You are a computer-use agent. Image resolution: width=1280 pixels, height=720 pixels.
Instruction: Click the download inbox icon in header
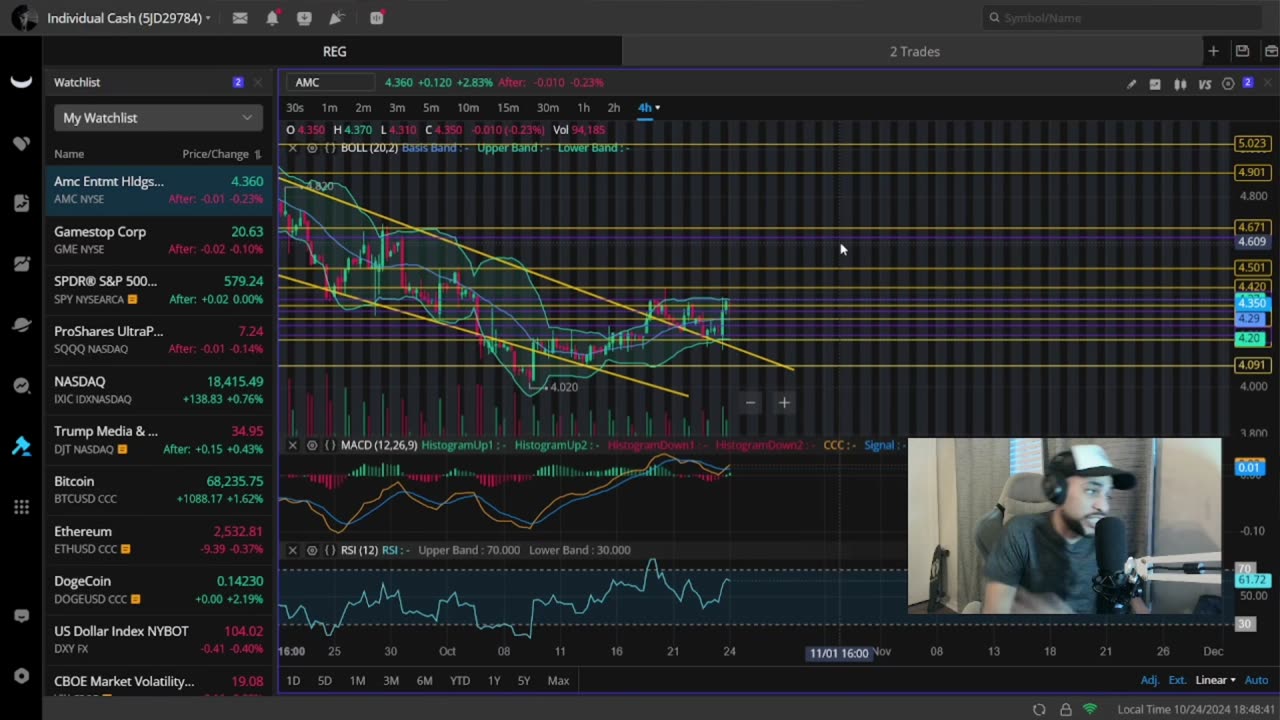tap(304, 18)
